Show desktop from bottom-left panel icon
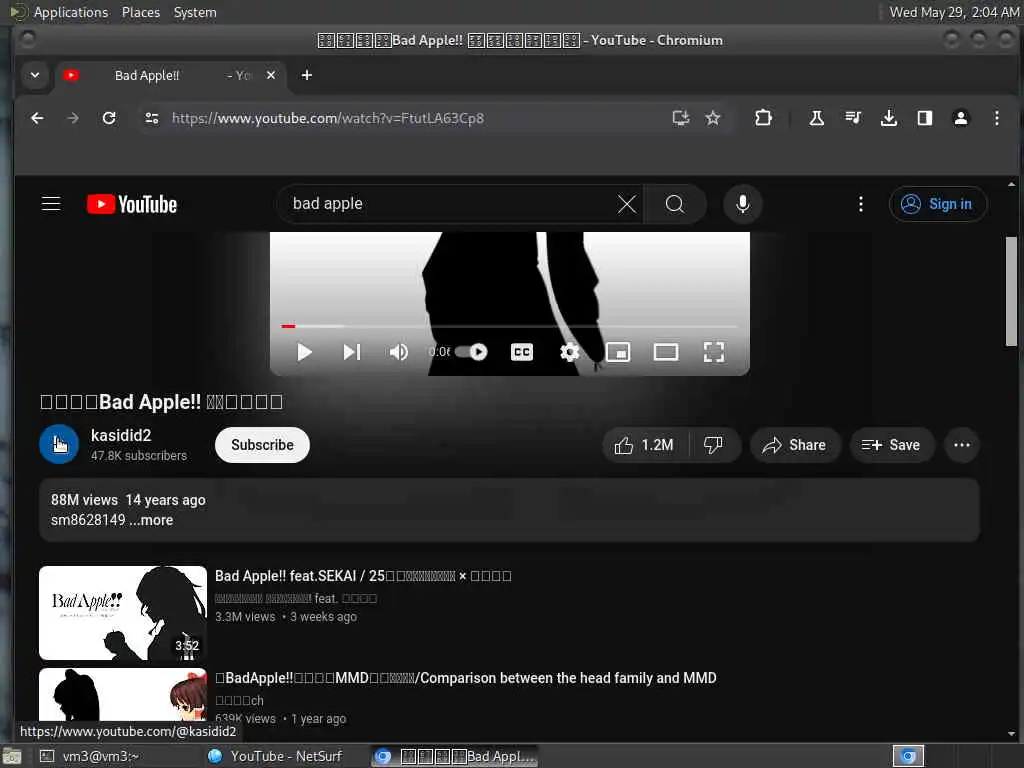The width and height of the screenshot is (1024, 768). pyautogui.click(x=11, y=757)
